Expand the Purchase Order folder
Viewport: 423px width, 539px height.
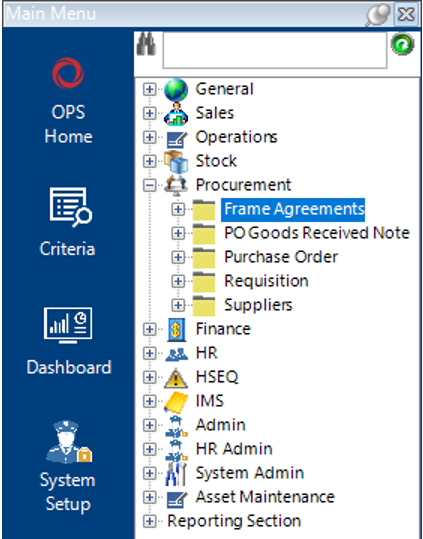(x=178, y=257)
